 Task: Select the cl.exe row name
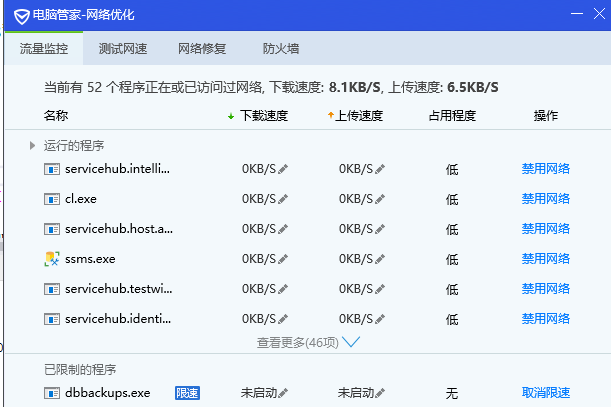81,199
